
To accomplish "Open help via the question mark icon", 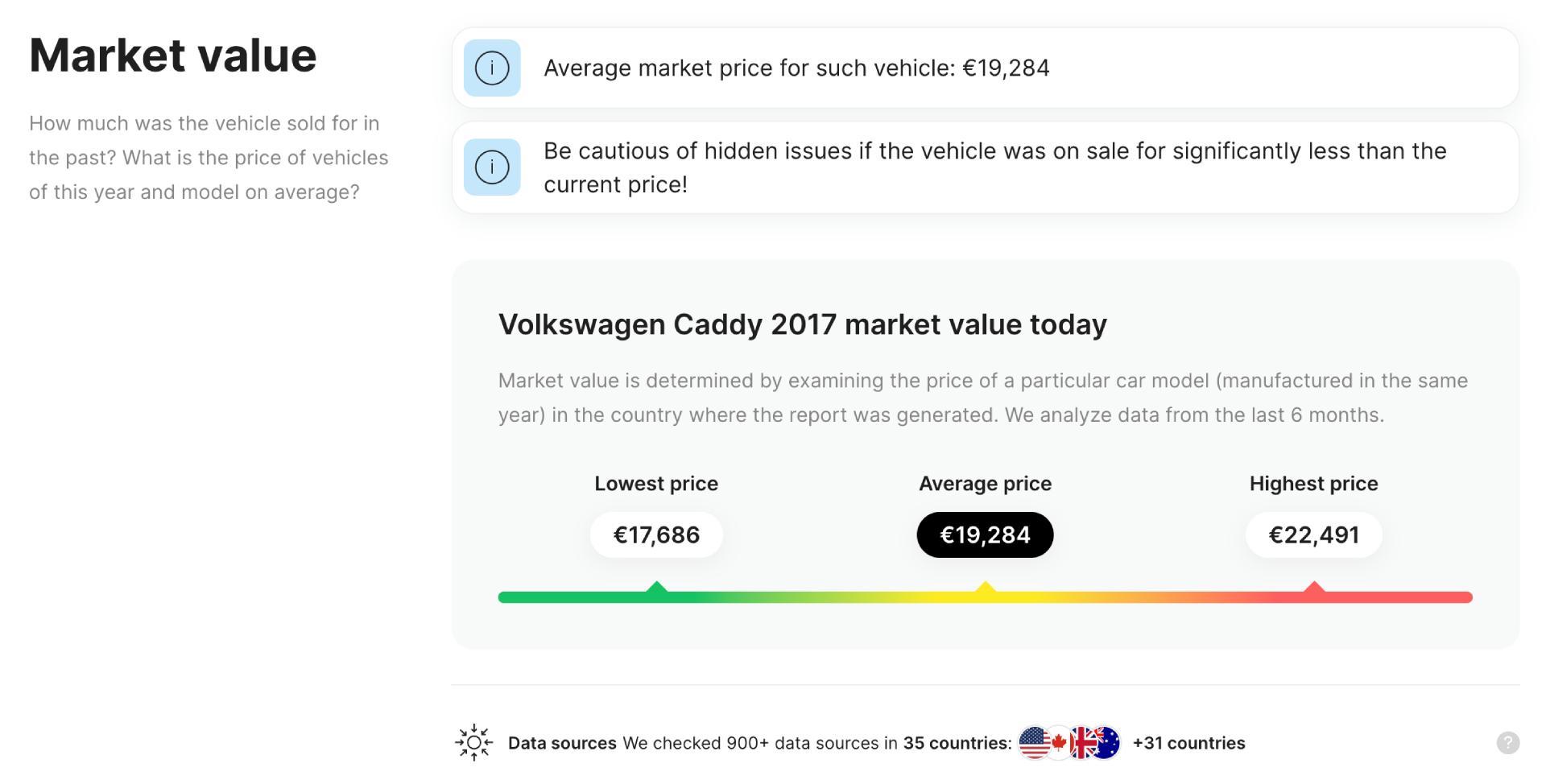I will coord(1507,743).
